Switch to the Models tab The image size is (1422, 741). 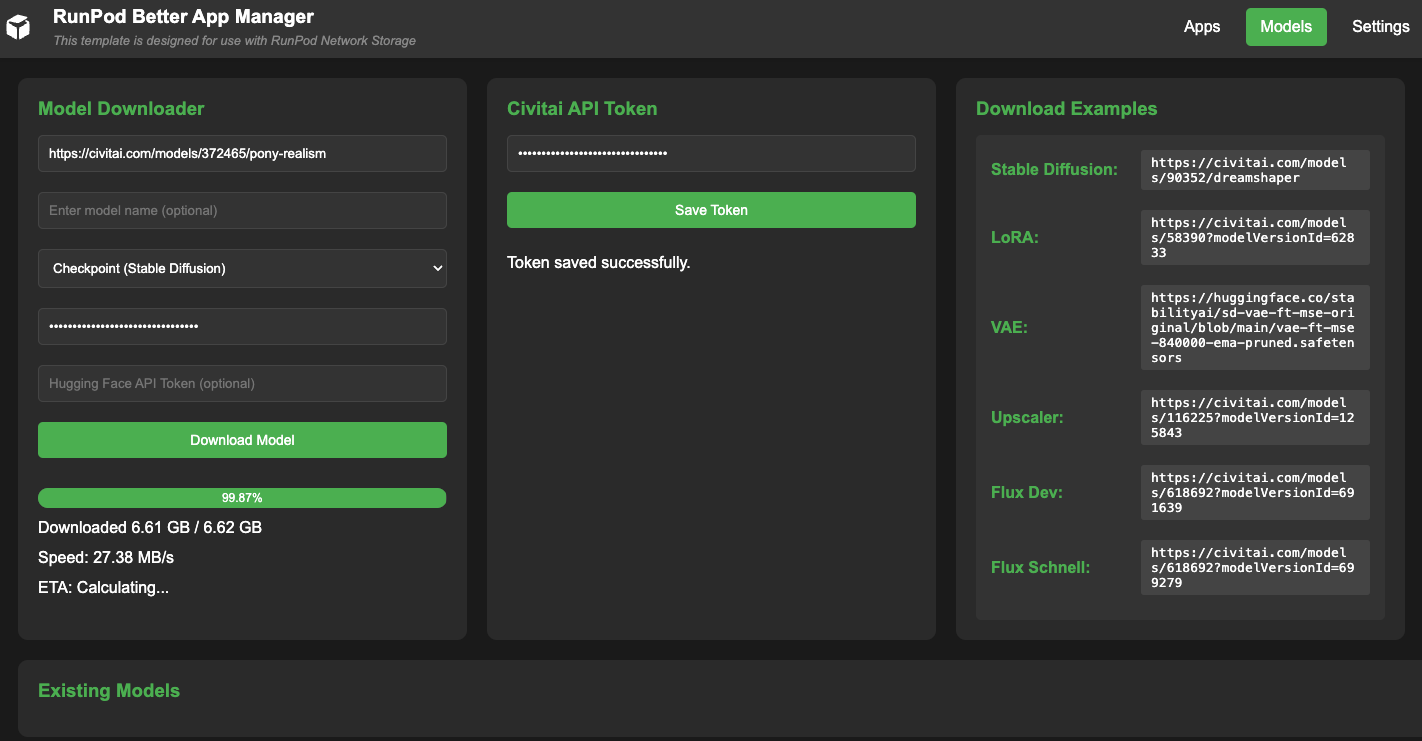(1286, 27)
